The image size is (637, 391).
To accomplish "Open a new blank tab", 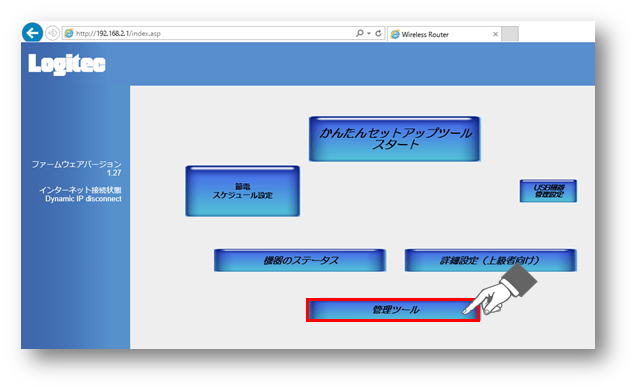I will 510,34.
